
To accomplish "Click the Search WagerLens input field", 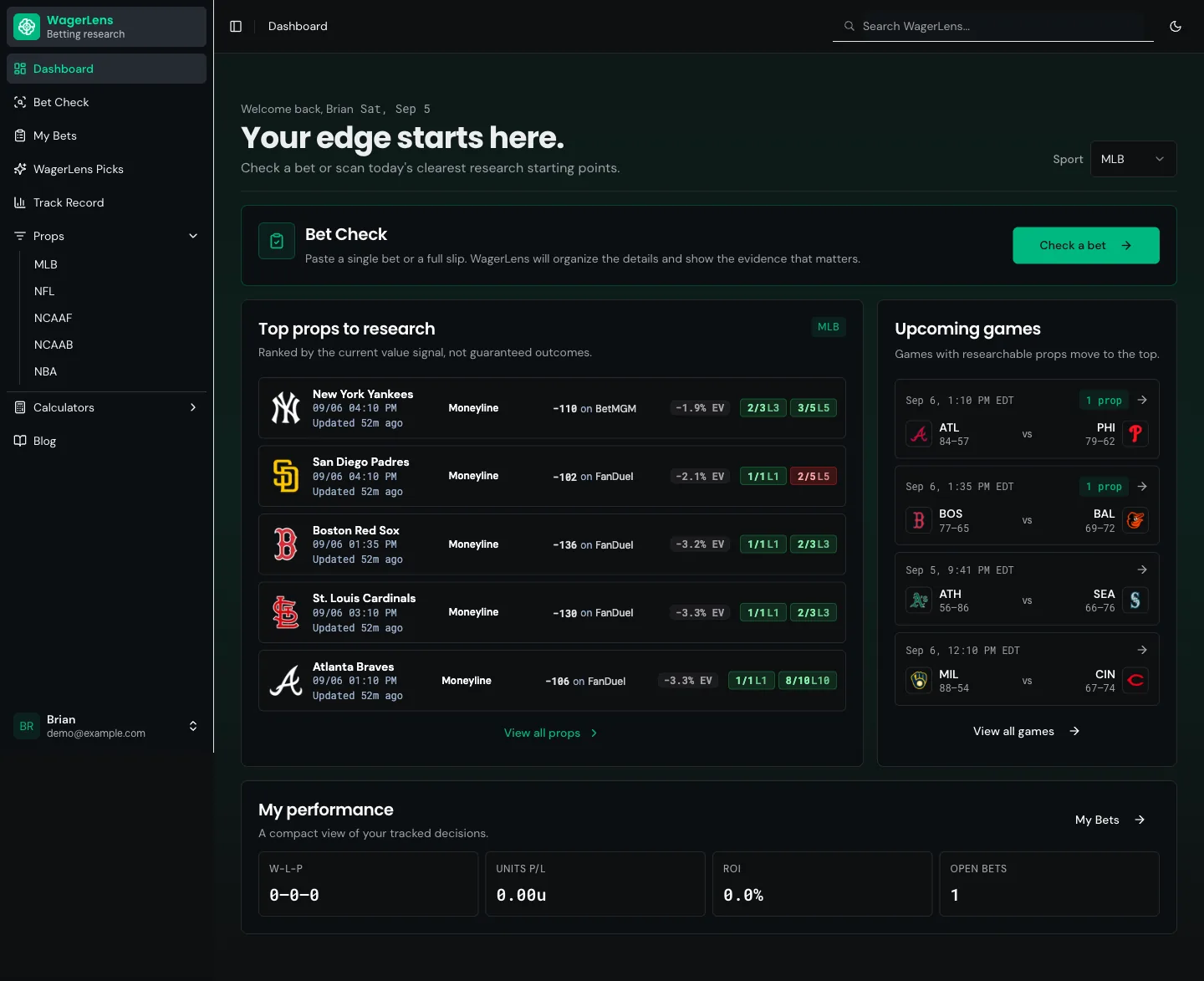I will click(x=993, y=27).
